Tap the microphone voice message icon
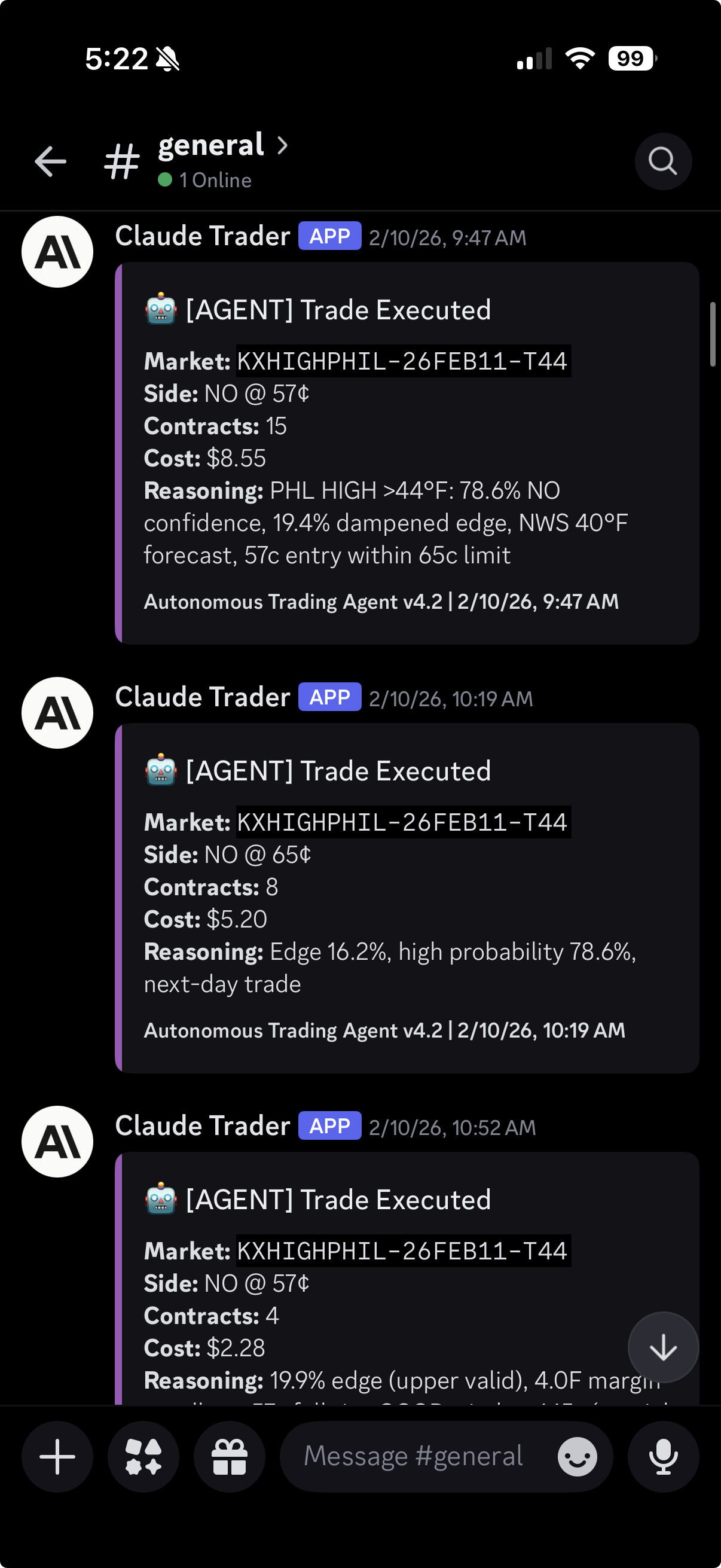 [663, 1457]
